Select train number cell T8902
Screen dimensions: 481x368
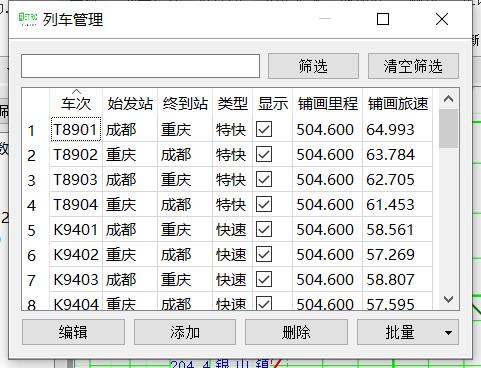(76, 154)
